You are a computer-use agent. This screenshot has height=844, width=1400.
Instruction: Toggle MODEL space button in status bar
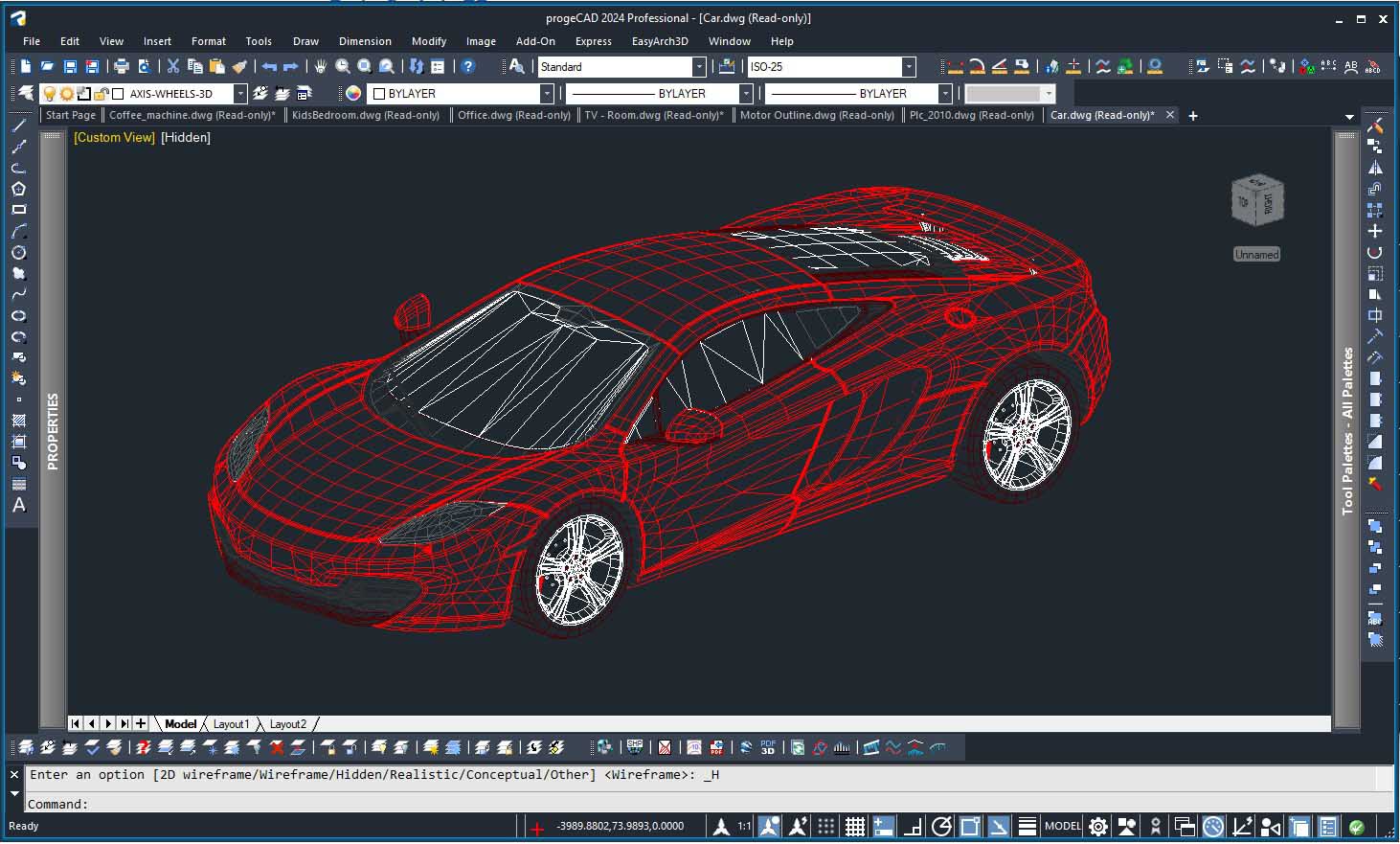tap(1063, 826)
